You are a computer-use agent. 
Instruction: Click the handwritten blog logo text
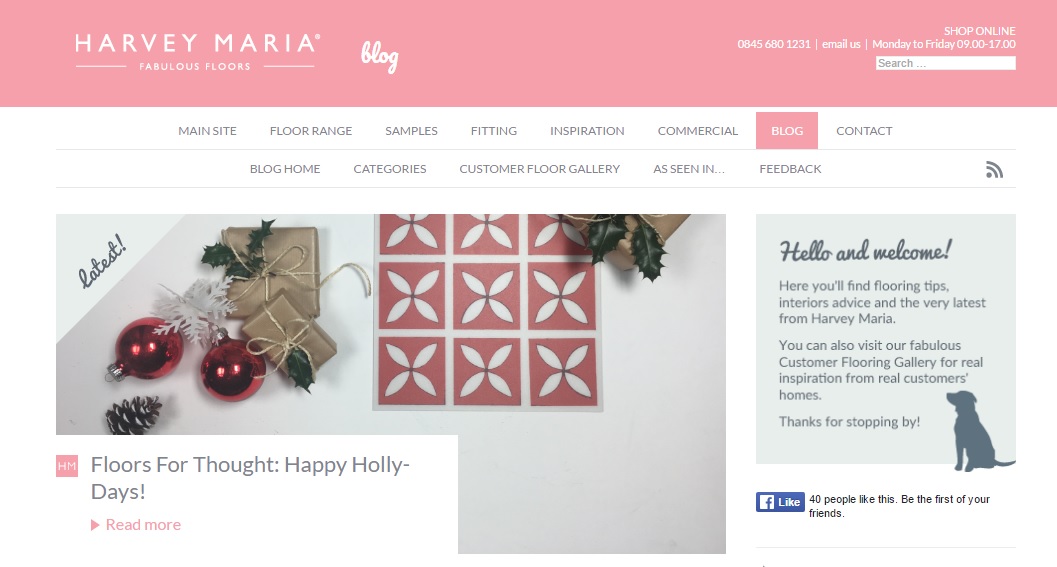(380, 57)
